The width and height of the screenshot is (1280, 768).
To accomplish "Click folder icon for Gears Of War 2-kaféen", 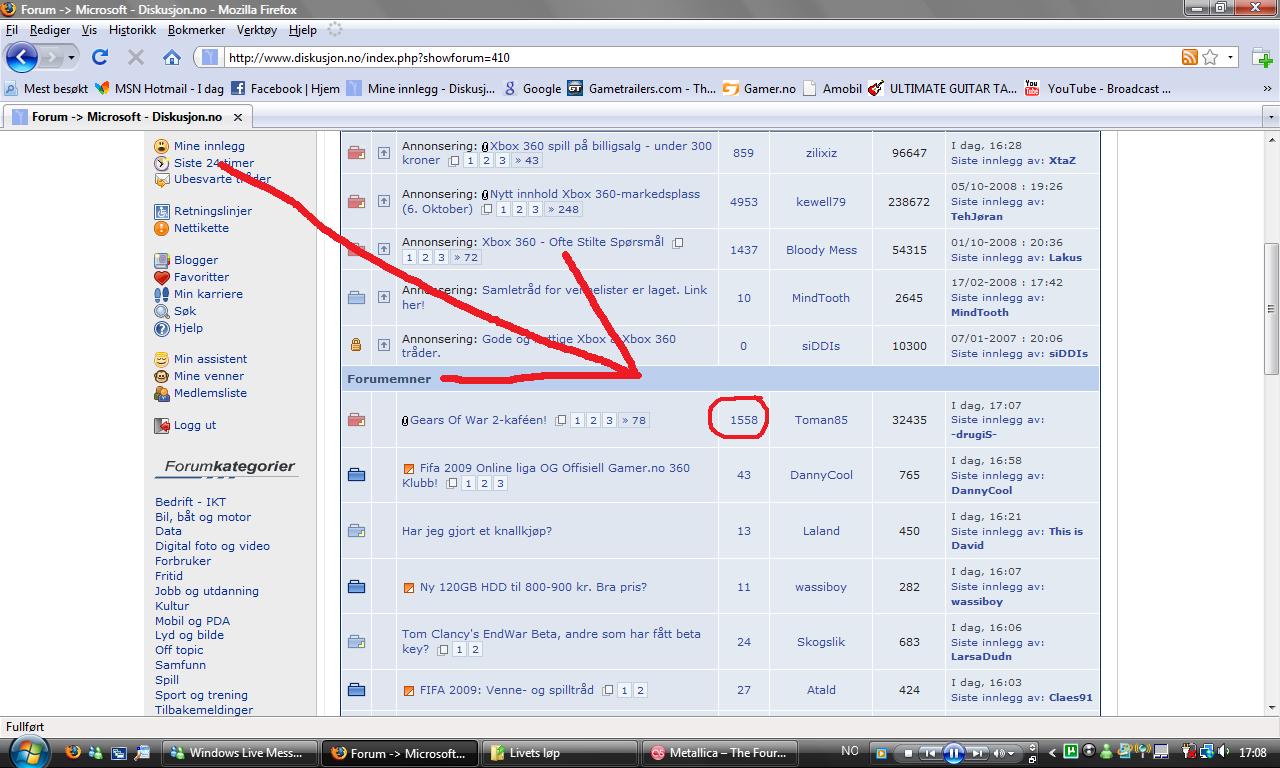I will (x=356, y=420).
